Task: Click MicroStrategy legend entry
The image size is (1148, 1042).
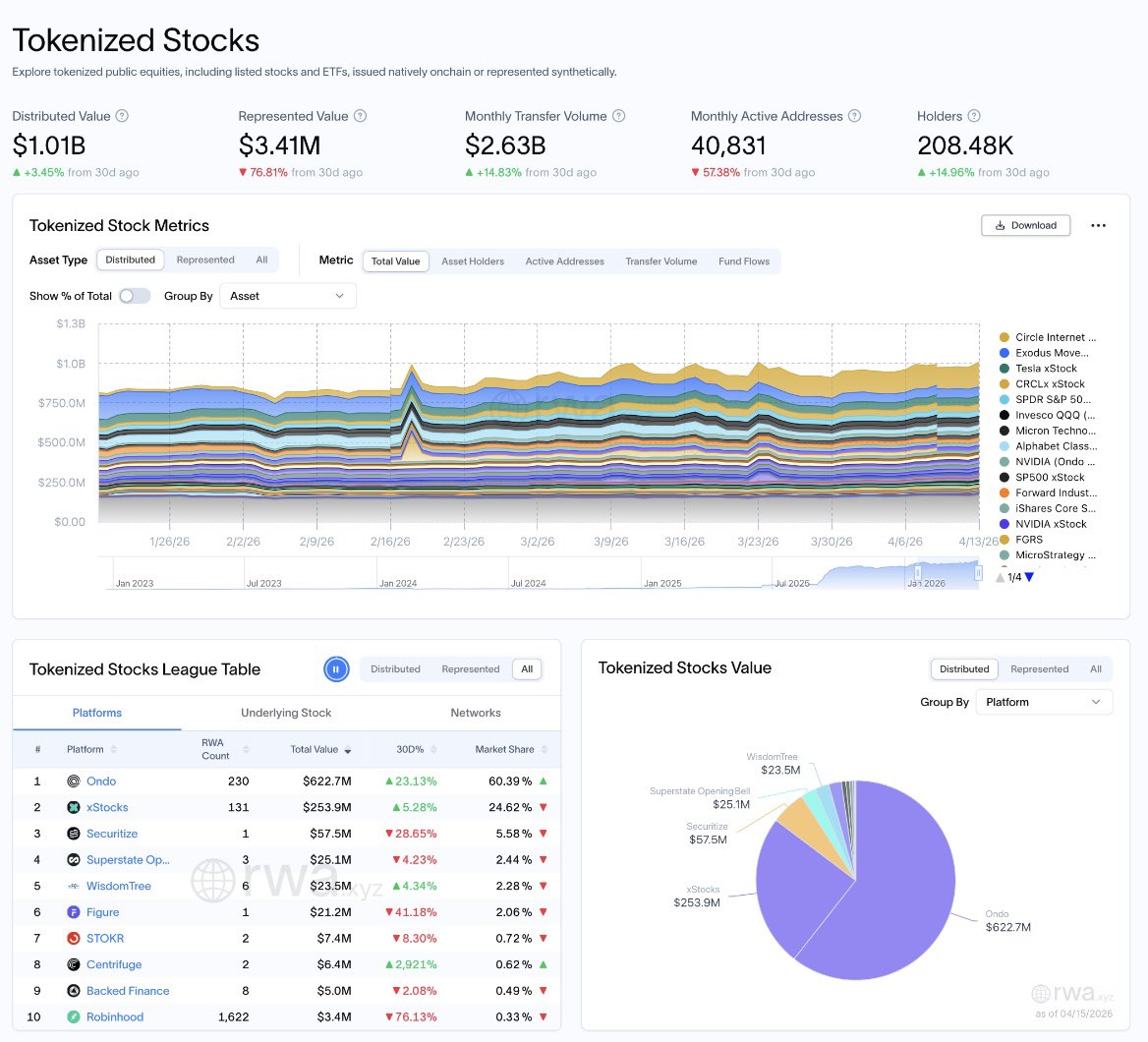Action: pyautogui.click(x=1048, y=555)
